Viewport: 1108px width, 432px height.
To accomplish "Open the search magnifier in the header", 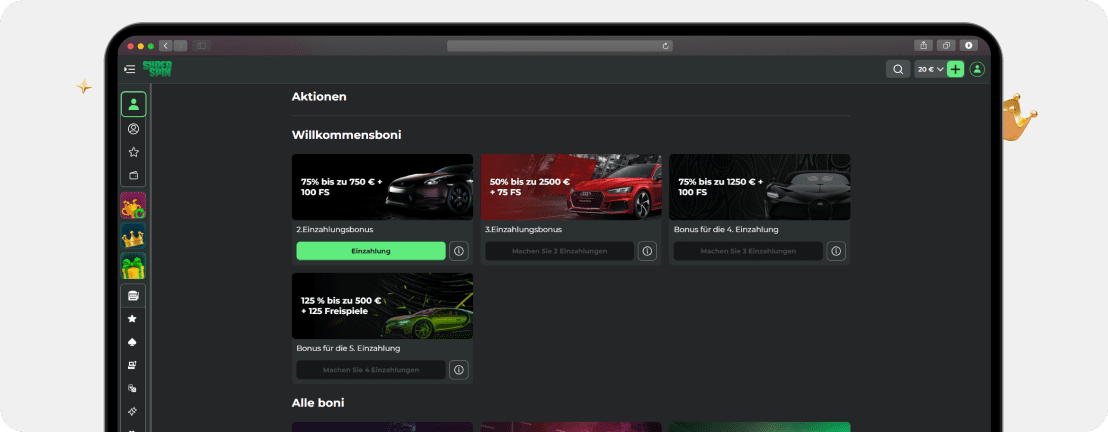I will click(x=898, y=69).
